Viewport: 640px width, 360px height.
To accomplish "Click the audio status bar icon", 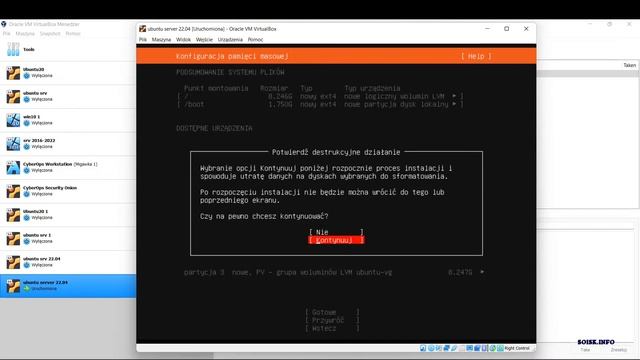I will click(x=438, y=348).
